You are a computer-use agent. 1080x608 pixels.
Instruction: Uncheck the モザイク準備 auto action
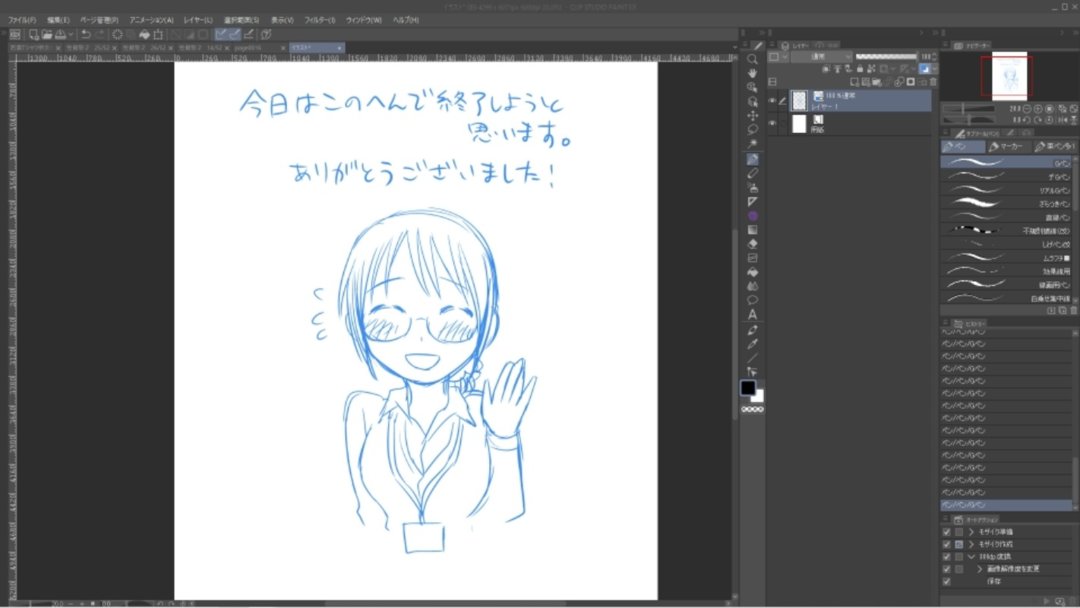[946, 532]
